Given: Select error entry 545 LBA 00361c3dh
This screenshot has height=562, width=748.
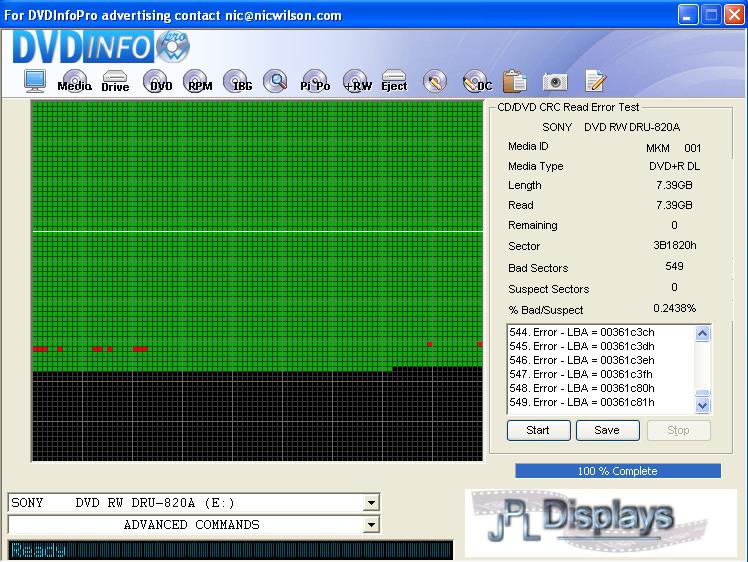Looking at the screenshot, I should [582, 346].
